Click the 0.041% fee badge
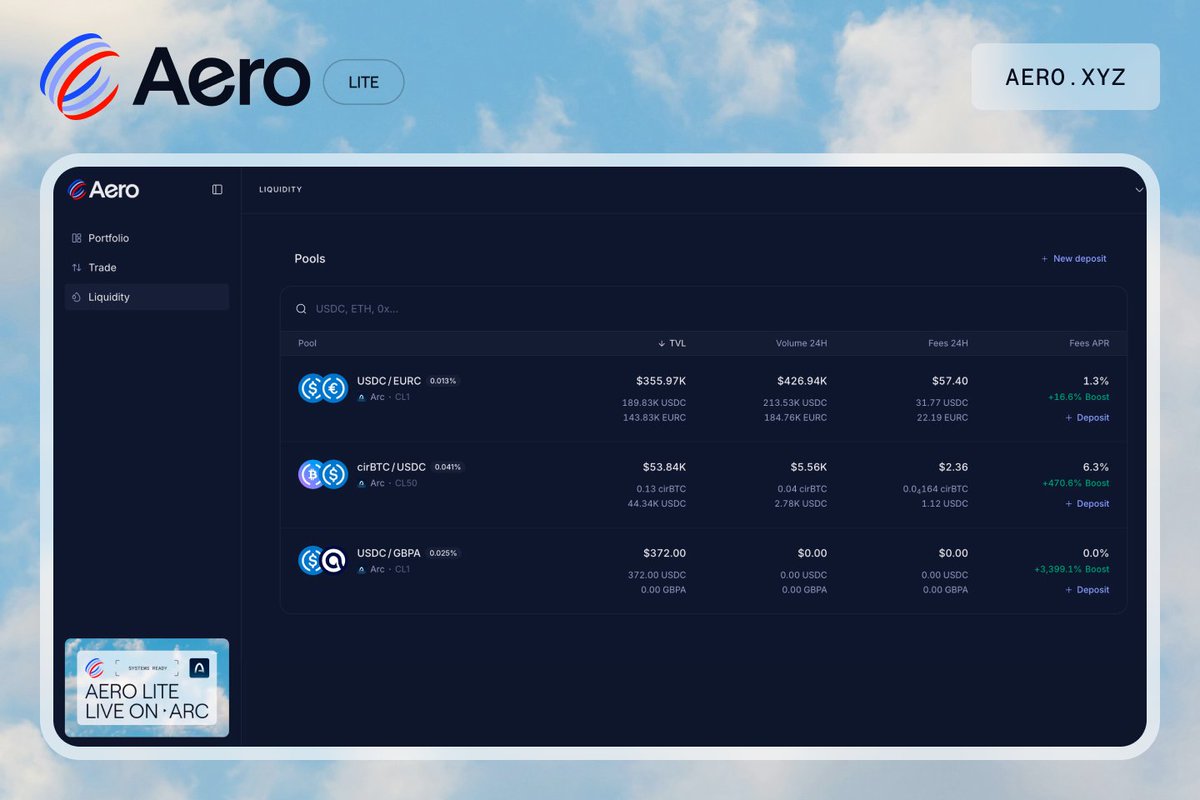This screenshot has height=800, width=1200. click(448, 467)
